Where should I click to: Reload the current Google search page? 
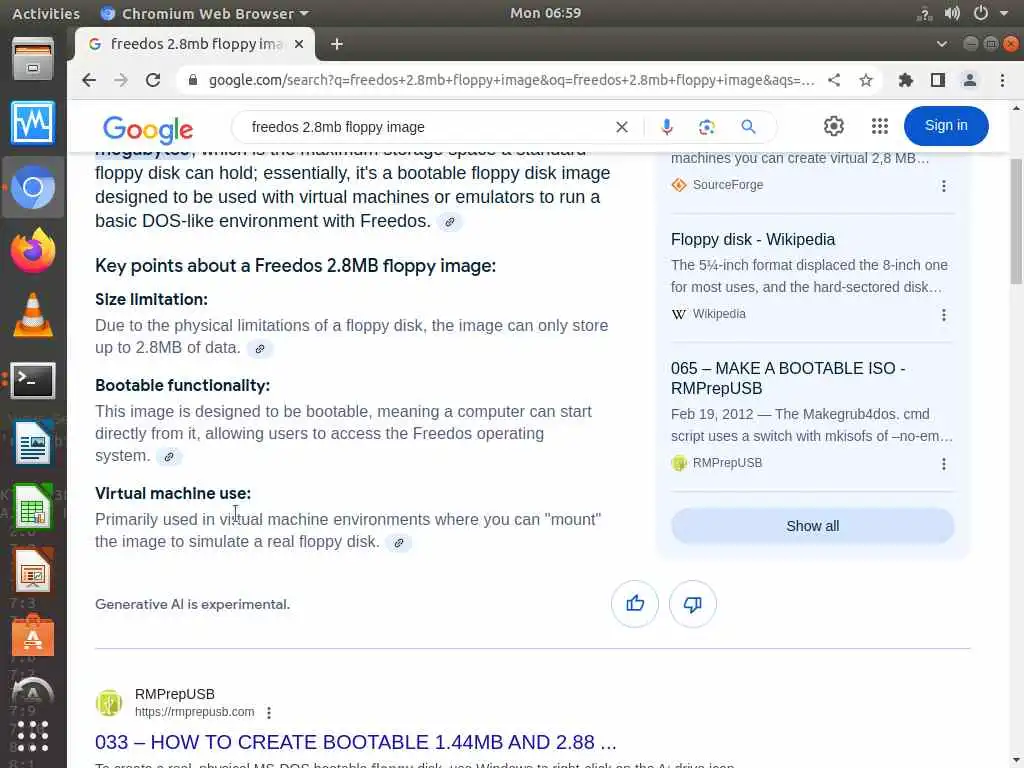point(153,80)
